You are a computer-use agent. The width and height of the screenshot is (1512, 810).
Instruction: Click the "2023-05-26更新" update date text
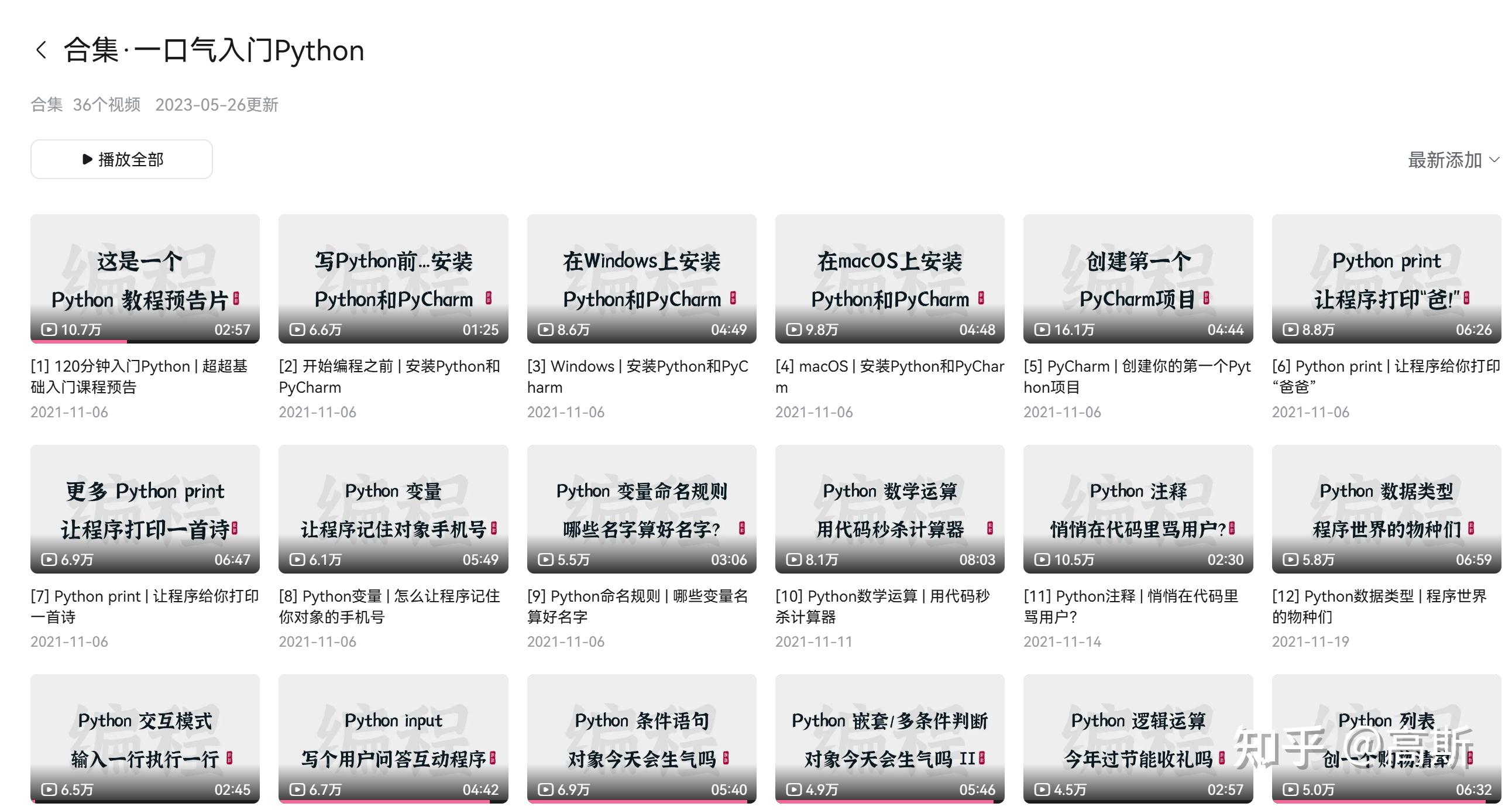(x=217, y=105)
